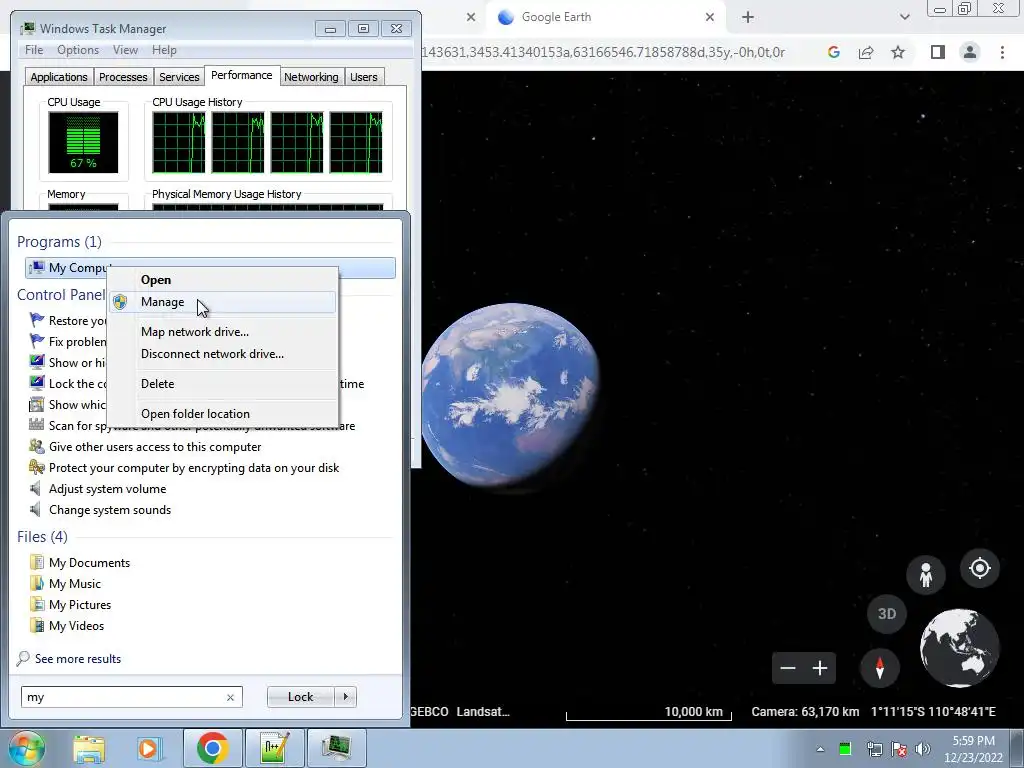Image resolution: width=1024 pixels, height=768 pixels.
Task: Switch to the Processes tab
Action: coord(123,77)
